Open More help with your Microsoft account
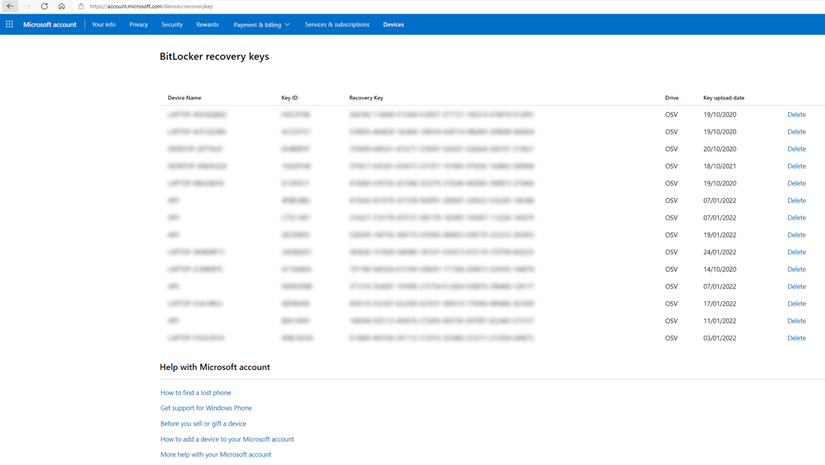The image size is (825, 465). 216,454
